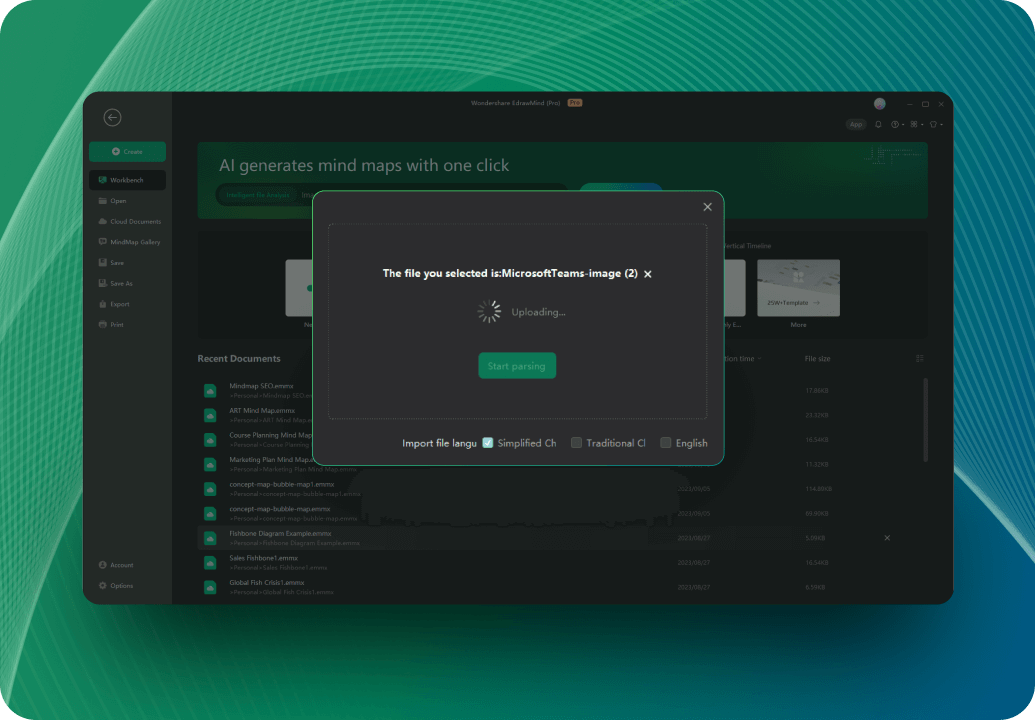Enable the Traditional Ch language checkbox
Image resolution: width=1035 pixels, height=720 pixels.
click(576, 443)
